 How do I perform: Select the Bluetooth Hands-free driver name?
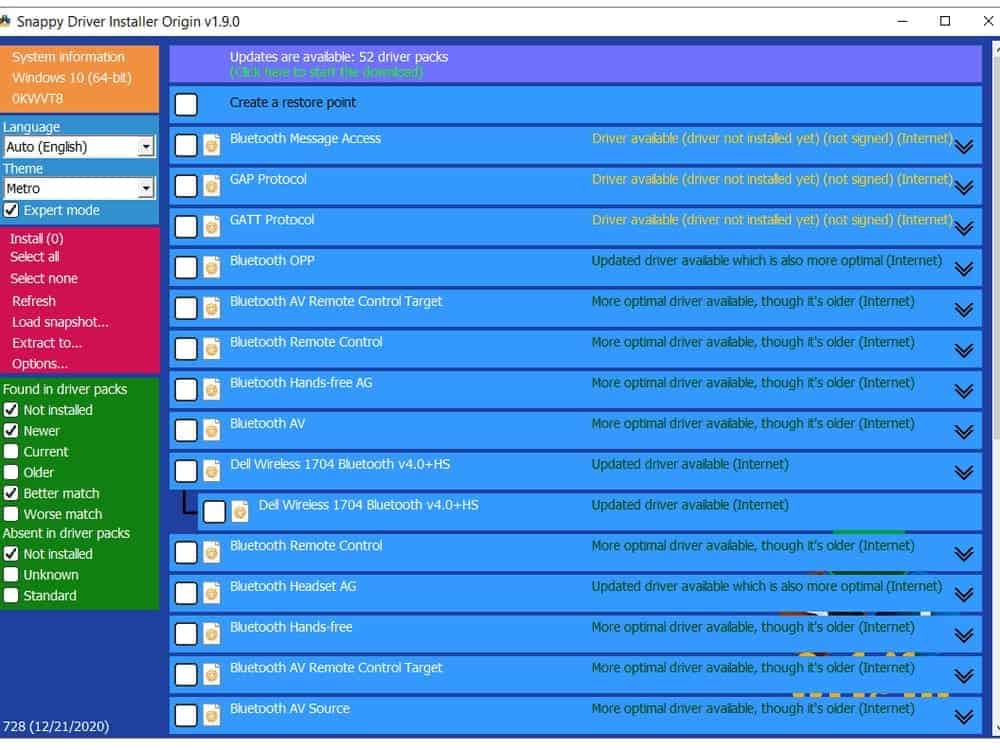click(291, 627)
